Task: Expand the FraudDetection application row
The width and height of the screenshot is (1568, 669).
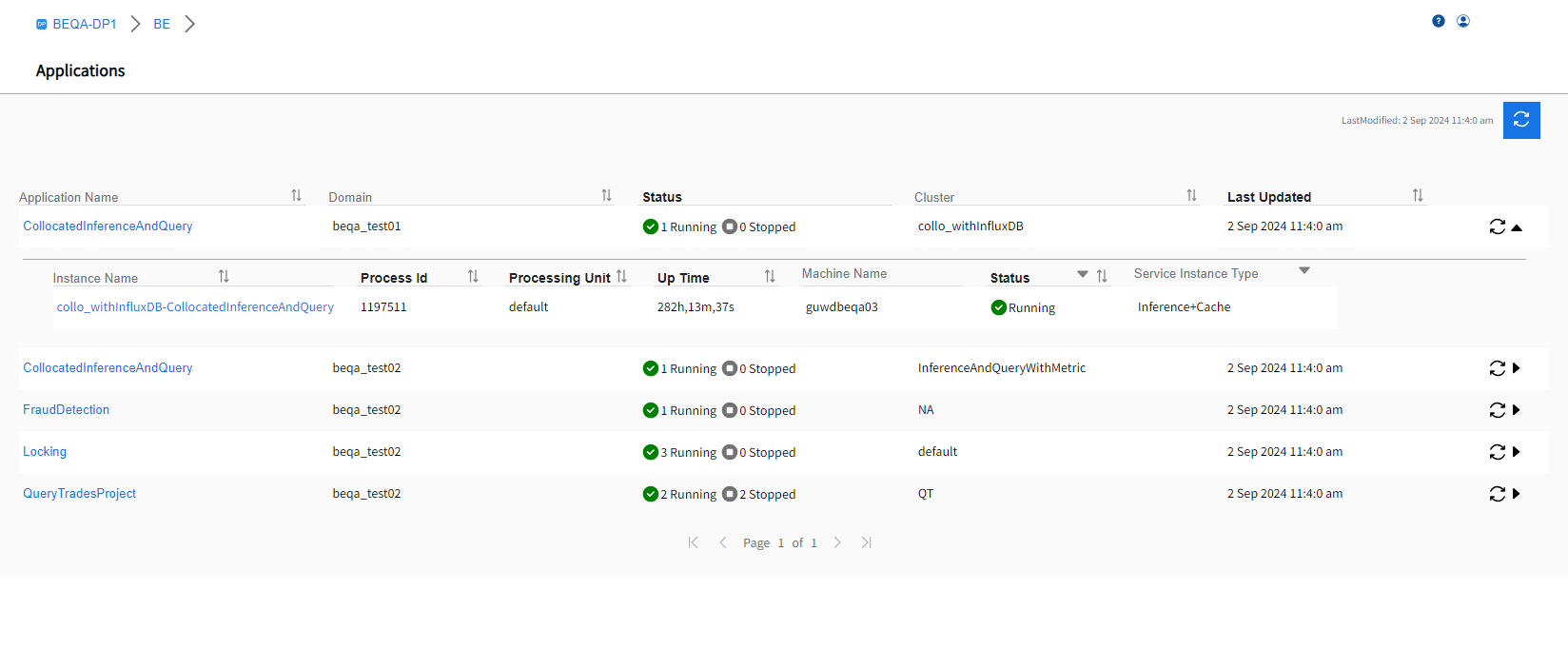Action: tap(1517, 410)
